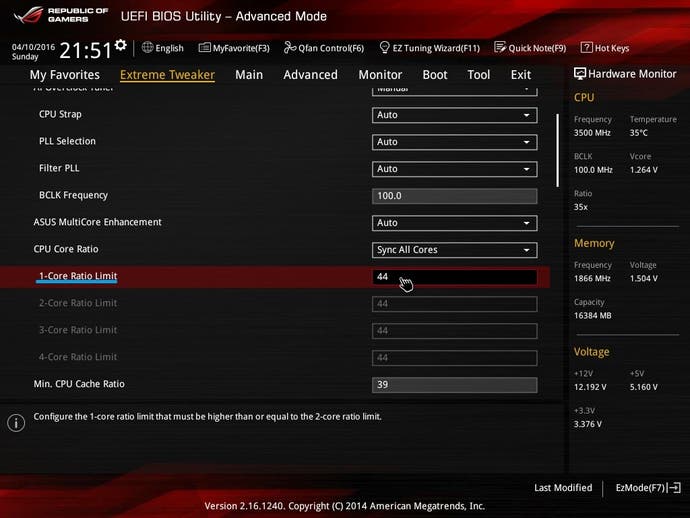
Task: Click the ROG Republic of Gamers logo
Action: click(x=61, y=15)
